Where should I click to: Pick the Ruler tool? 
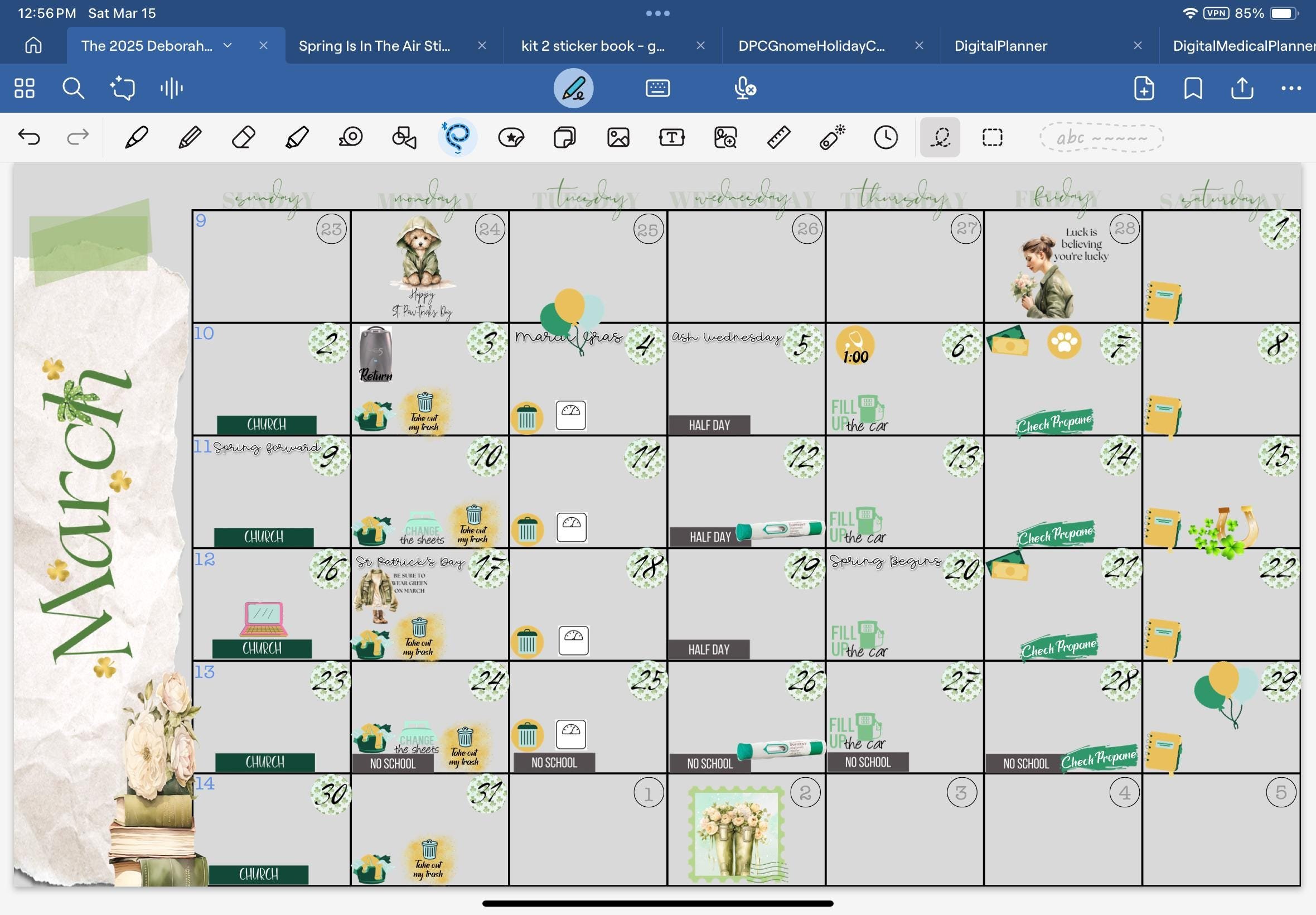pos(778,138)
